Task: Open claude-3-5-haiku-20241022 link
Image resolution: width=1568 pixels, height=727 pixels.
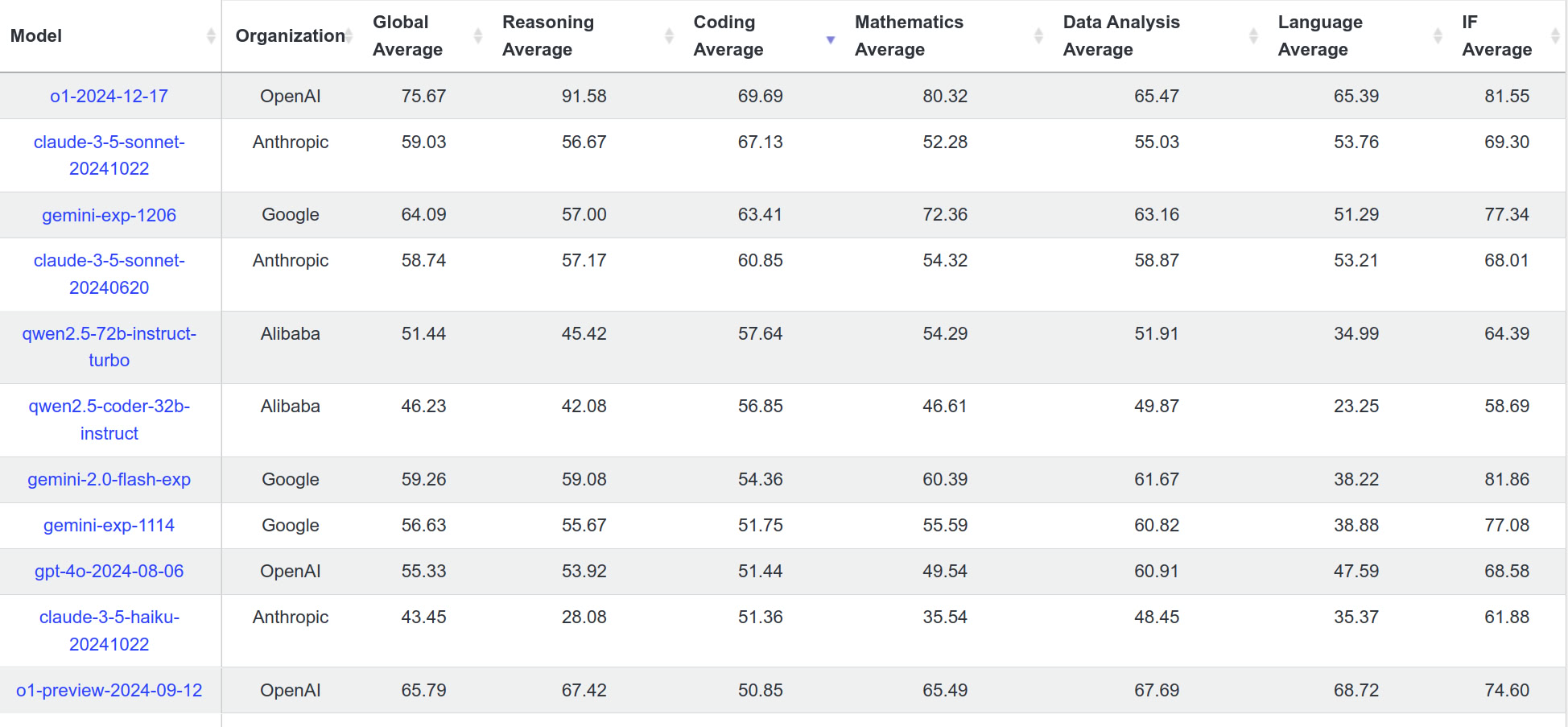Action: [109, 630]
